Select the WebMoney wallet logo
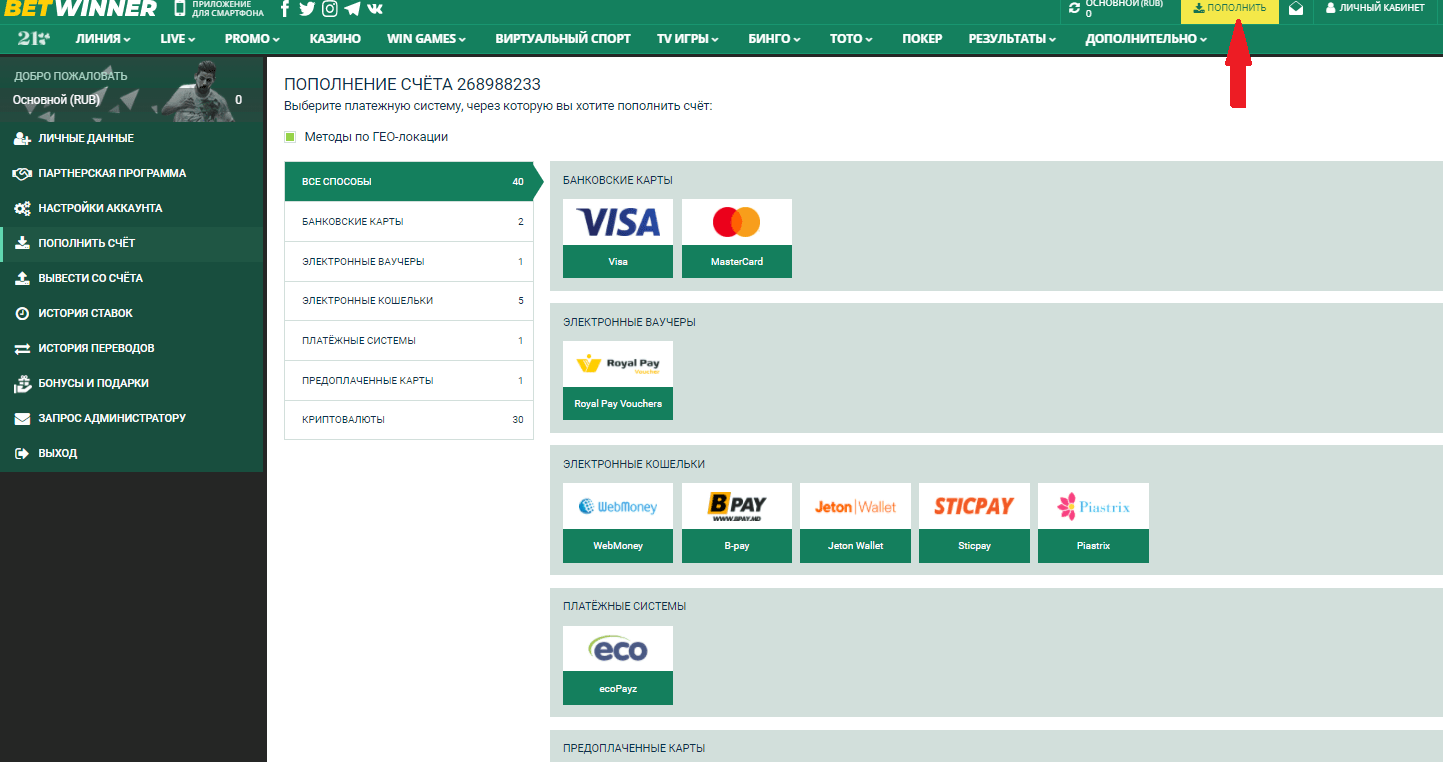 coord(618,506)
